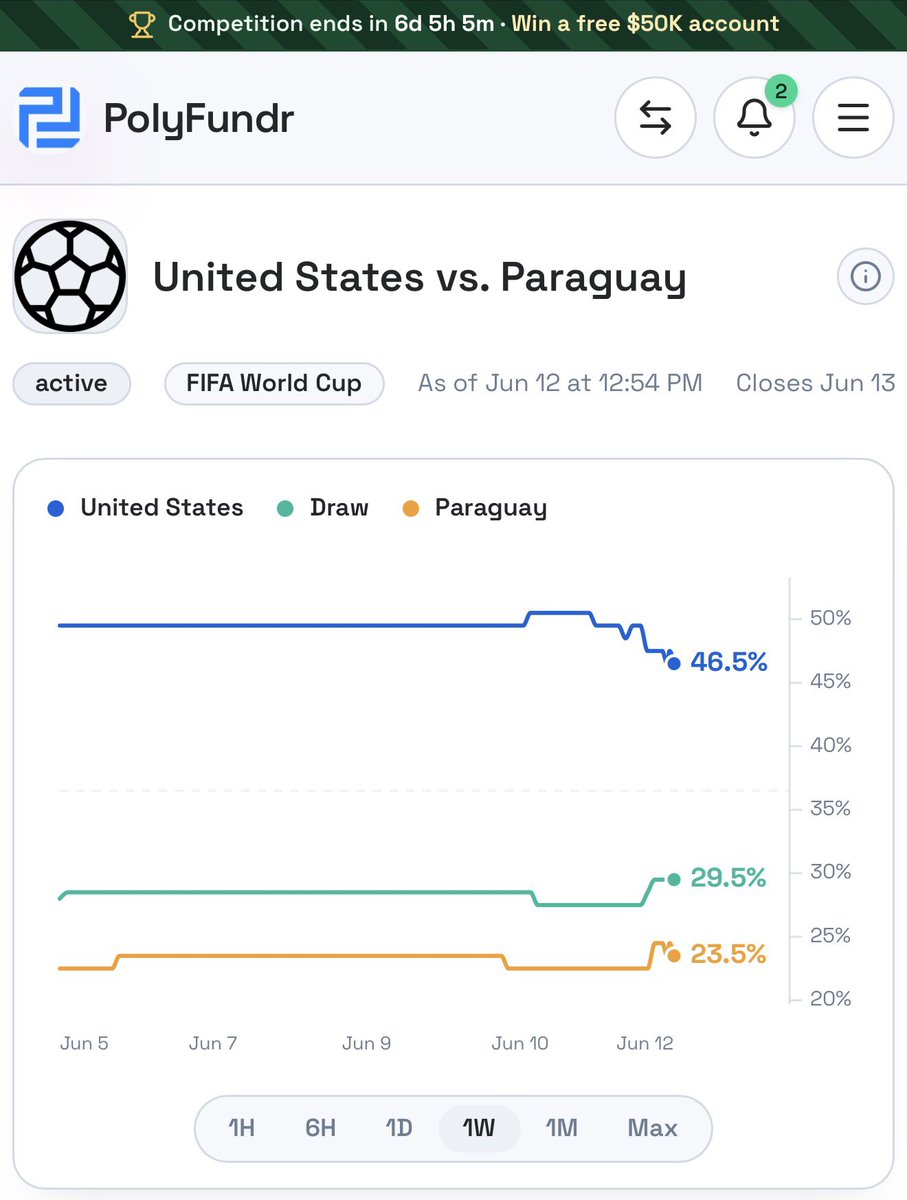Select the 6H time range
This screenshot has height=1200, width=907.
(320, 1128)
